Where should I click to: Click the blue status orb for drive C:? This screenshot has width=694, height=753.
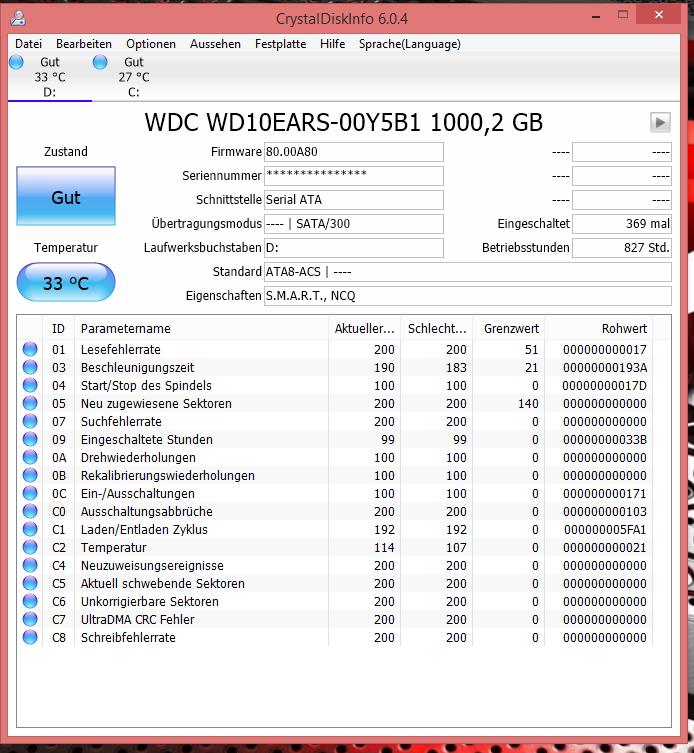[100, 62]
